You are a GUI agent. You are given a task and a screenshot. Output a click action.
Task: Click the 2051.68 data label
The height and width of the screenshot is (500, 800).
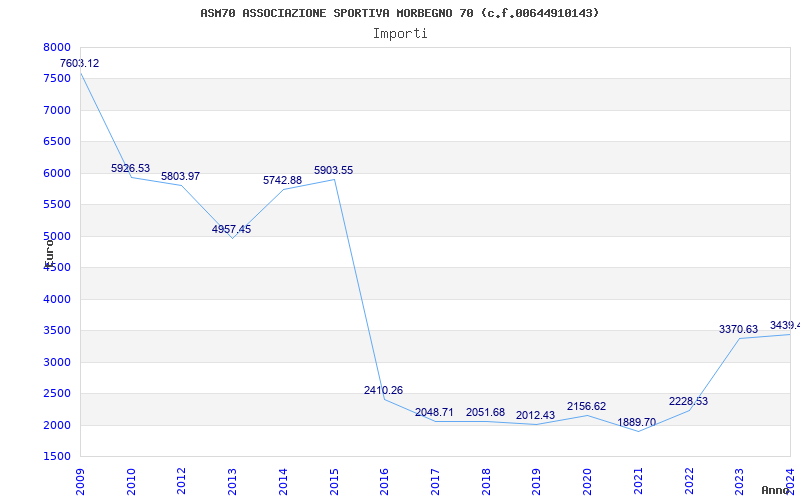485,412
